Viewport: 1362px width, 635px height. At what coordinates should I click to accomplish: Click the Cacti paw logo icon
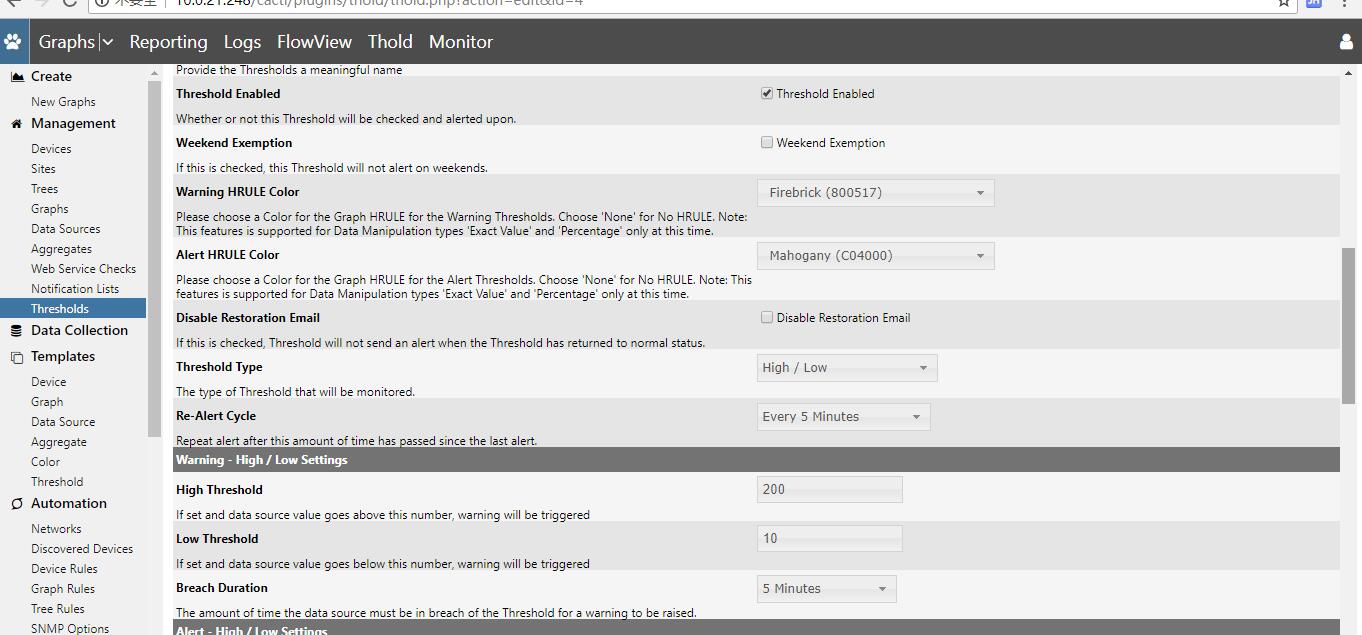[x=13, y=41]
